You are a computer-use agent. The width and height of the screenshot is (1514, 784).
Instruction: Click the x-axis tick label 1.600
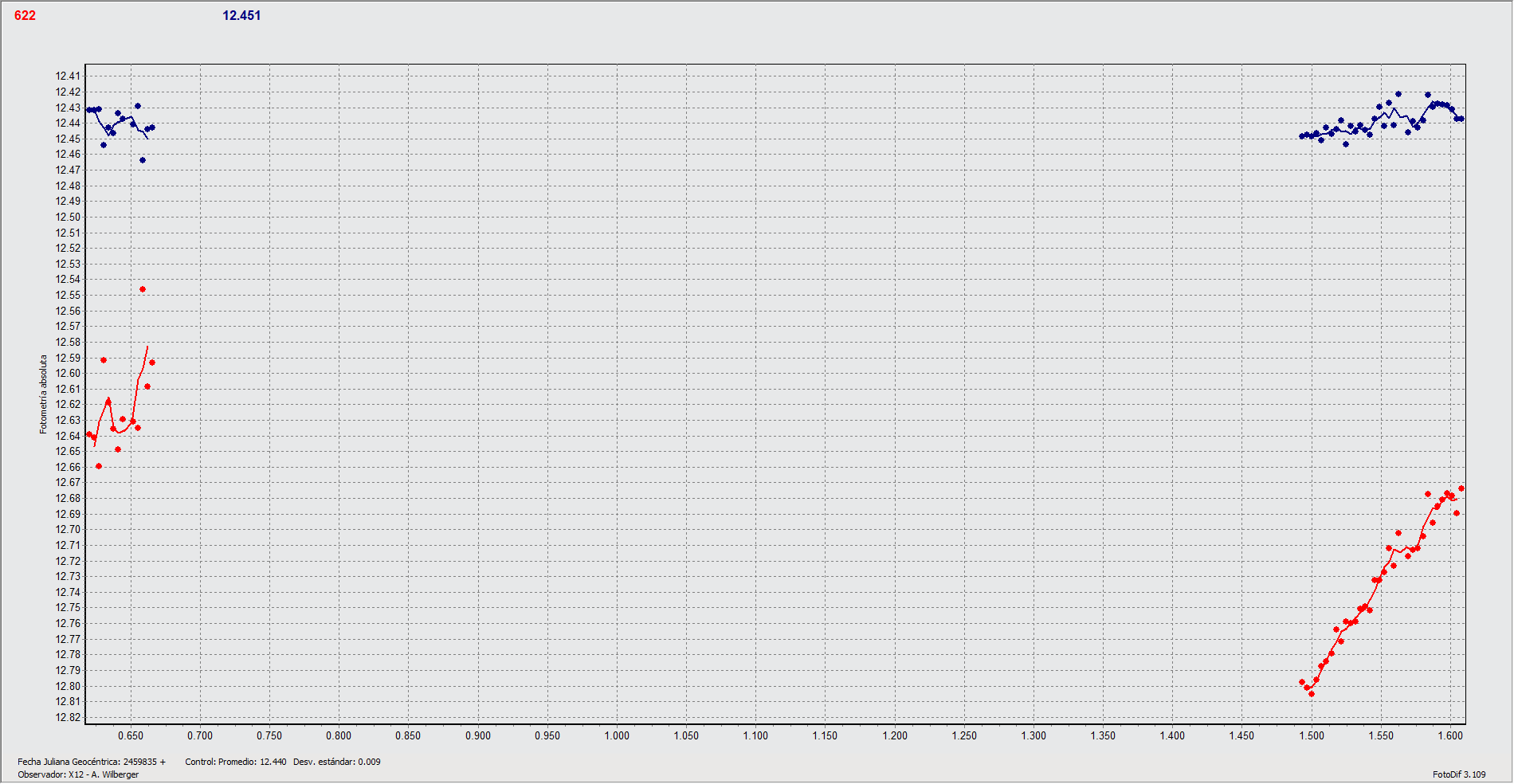[1450, 735]
